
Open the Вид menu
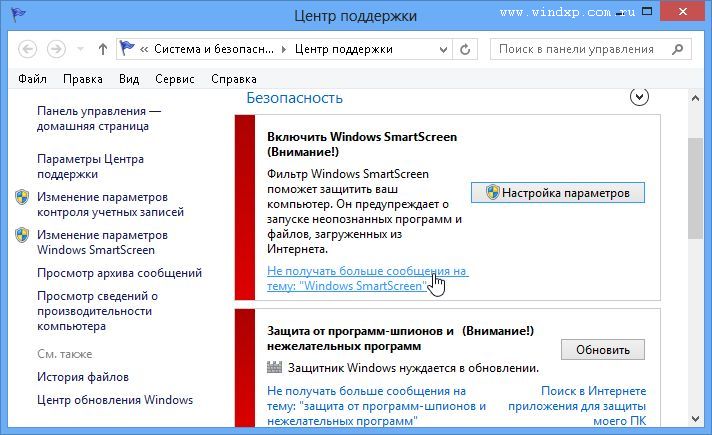pos(129,79)
